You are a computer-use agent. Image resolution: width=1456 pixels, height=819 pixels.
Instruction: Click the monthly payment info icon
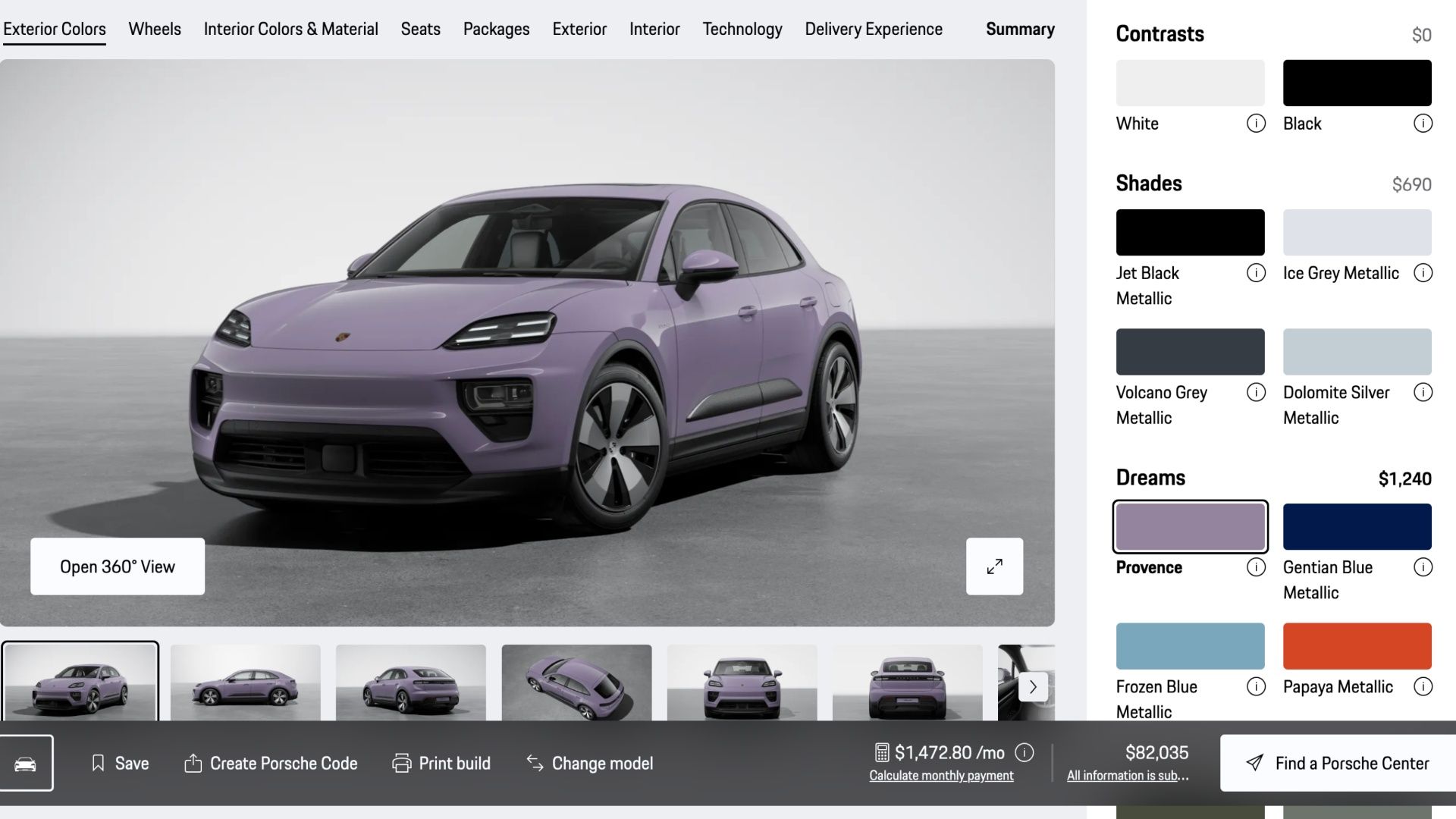(x=1024, y=752)
